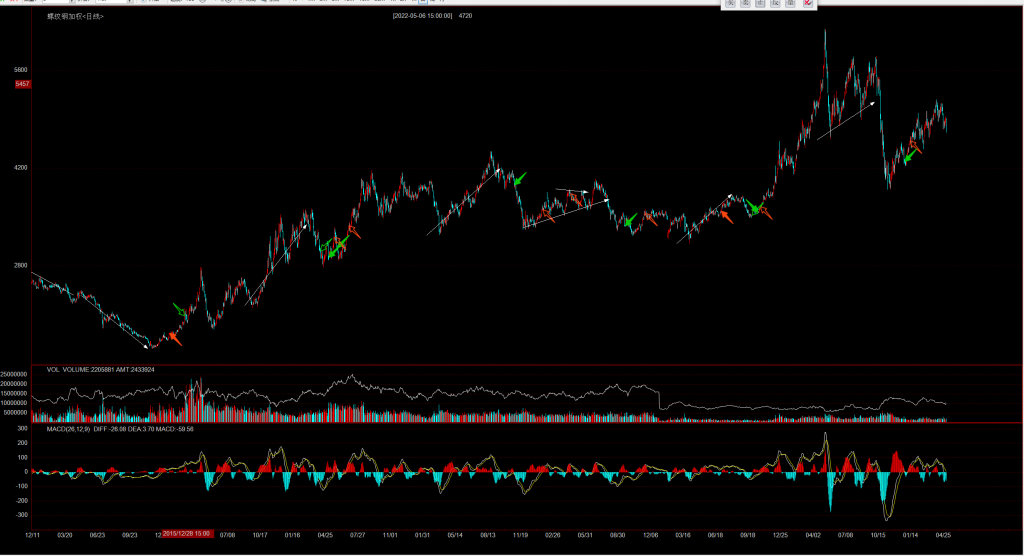Click the [2022-05-06 15:00:00] timestamp at the top
The image size is (1024, 556).
pyautogui.click(x=423, y=17)
